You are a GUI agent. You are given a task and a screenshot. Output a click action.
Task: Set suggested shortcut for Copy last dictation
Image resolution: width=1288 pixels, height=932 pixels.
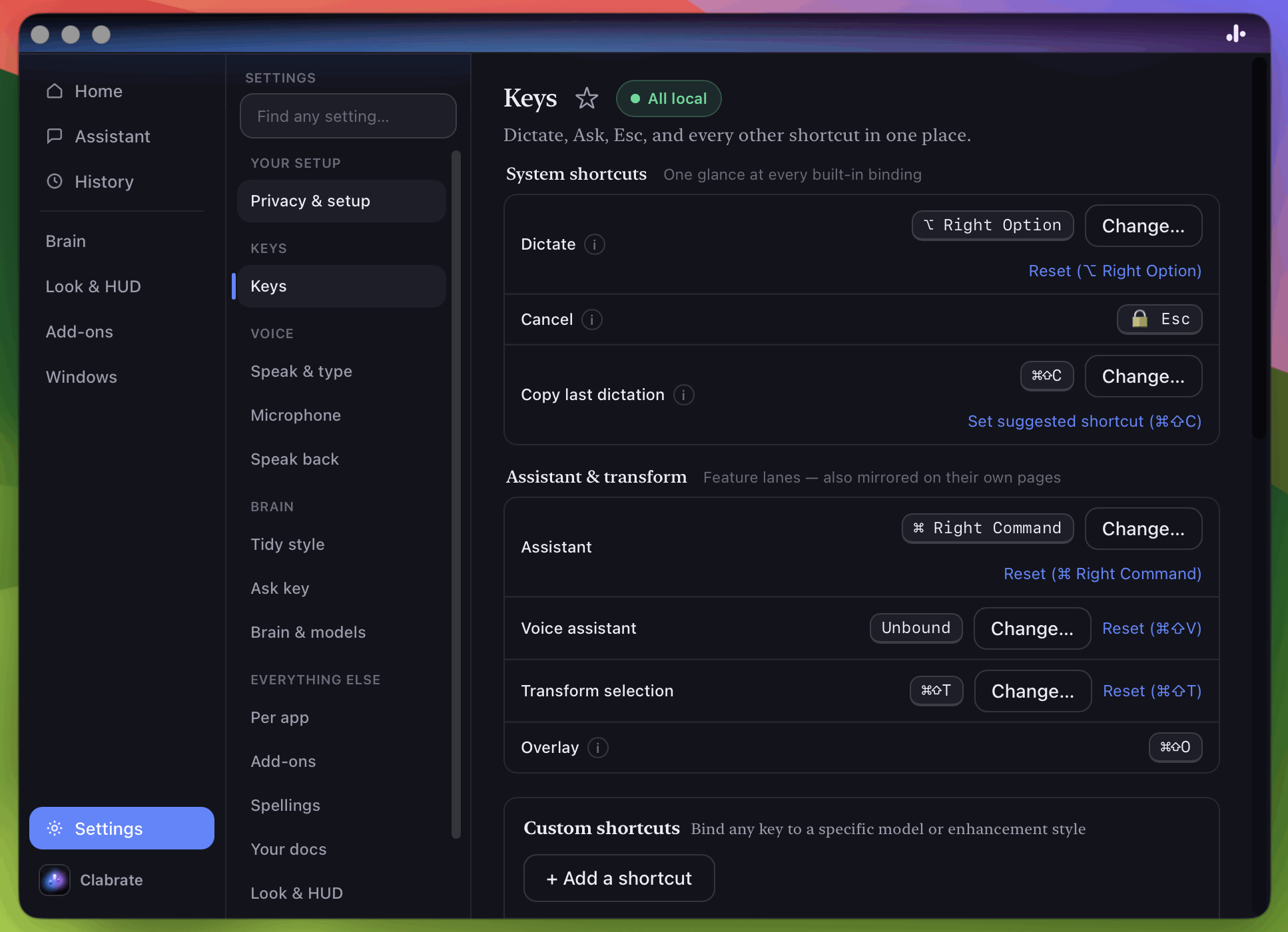click(x=1084, y=421)
